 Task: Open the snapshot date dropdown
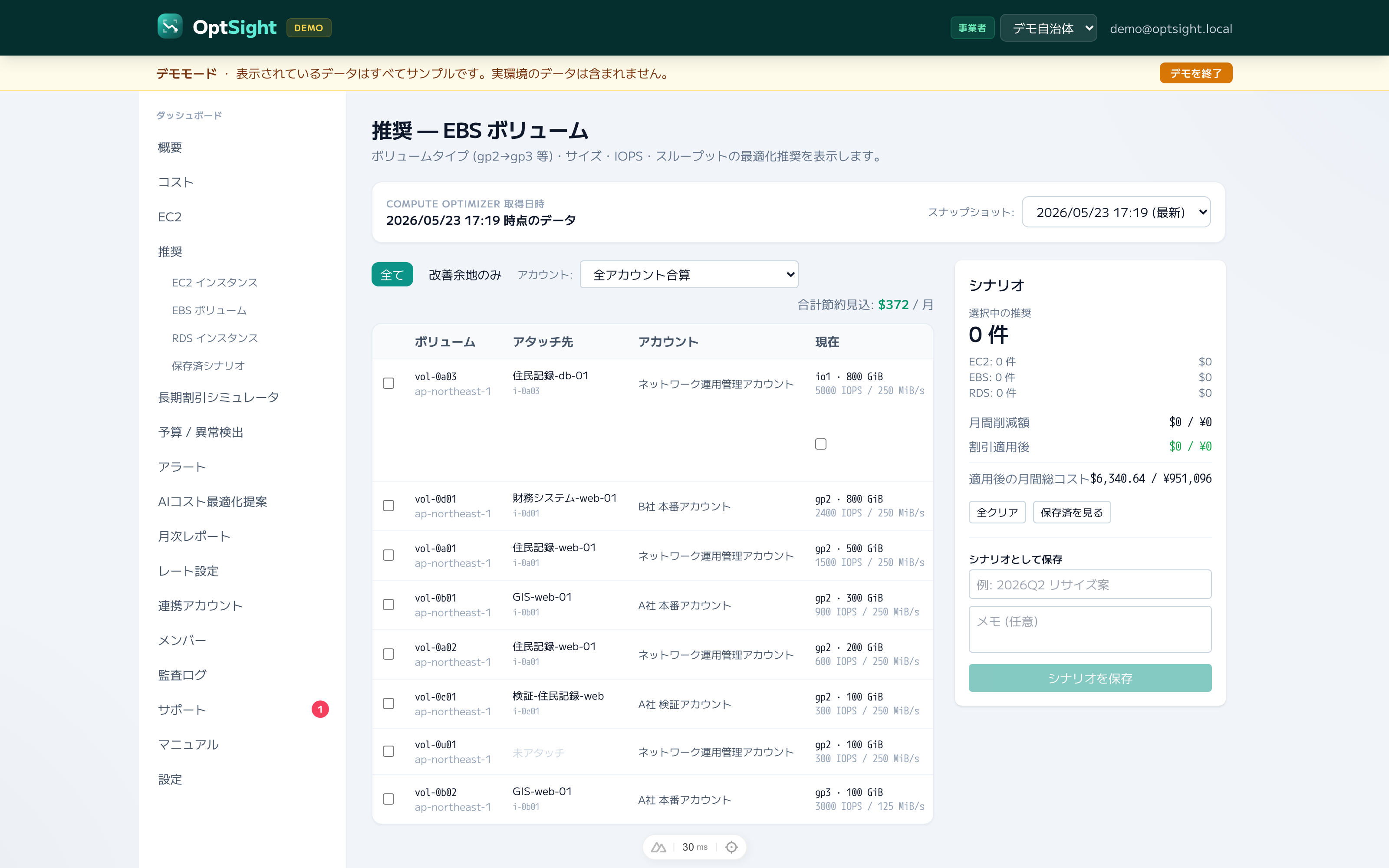(1116, 212)
